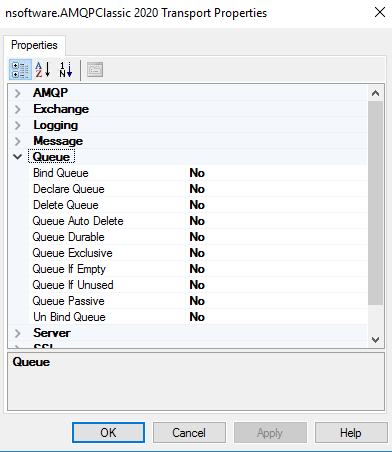Screen dimensions: 392x452
Task: Select the Queue Passive property
Action: [68, 301]
